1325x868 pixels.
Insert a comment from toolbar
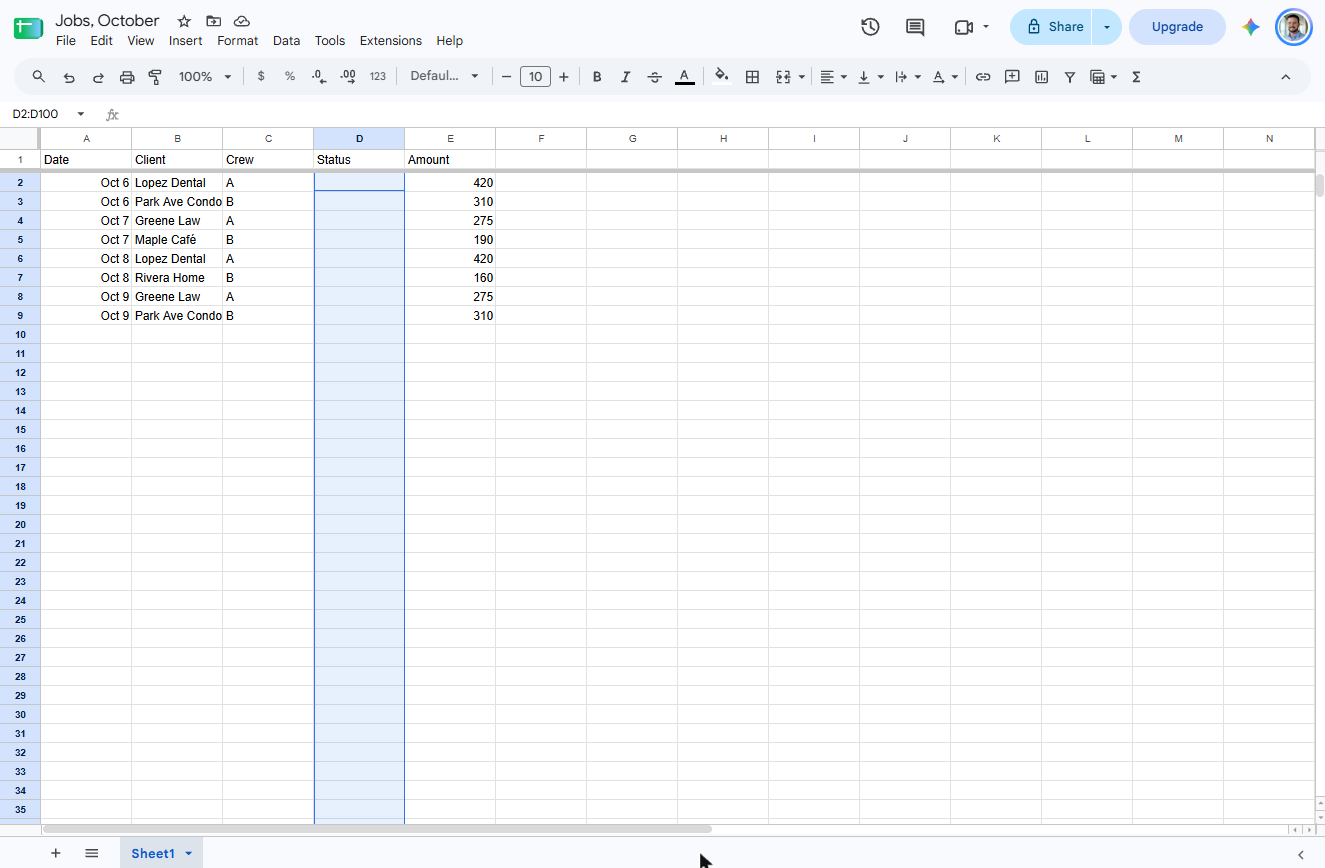click(1012, 77)
